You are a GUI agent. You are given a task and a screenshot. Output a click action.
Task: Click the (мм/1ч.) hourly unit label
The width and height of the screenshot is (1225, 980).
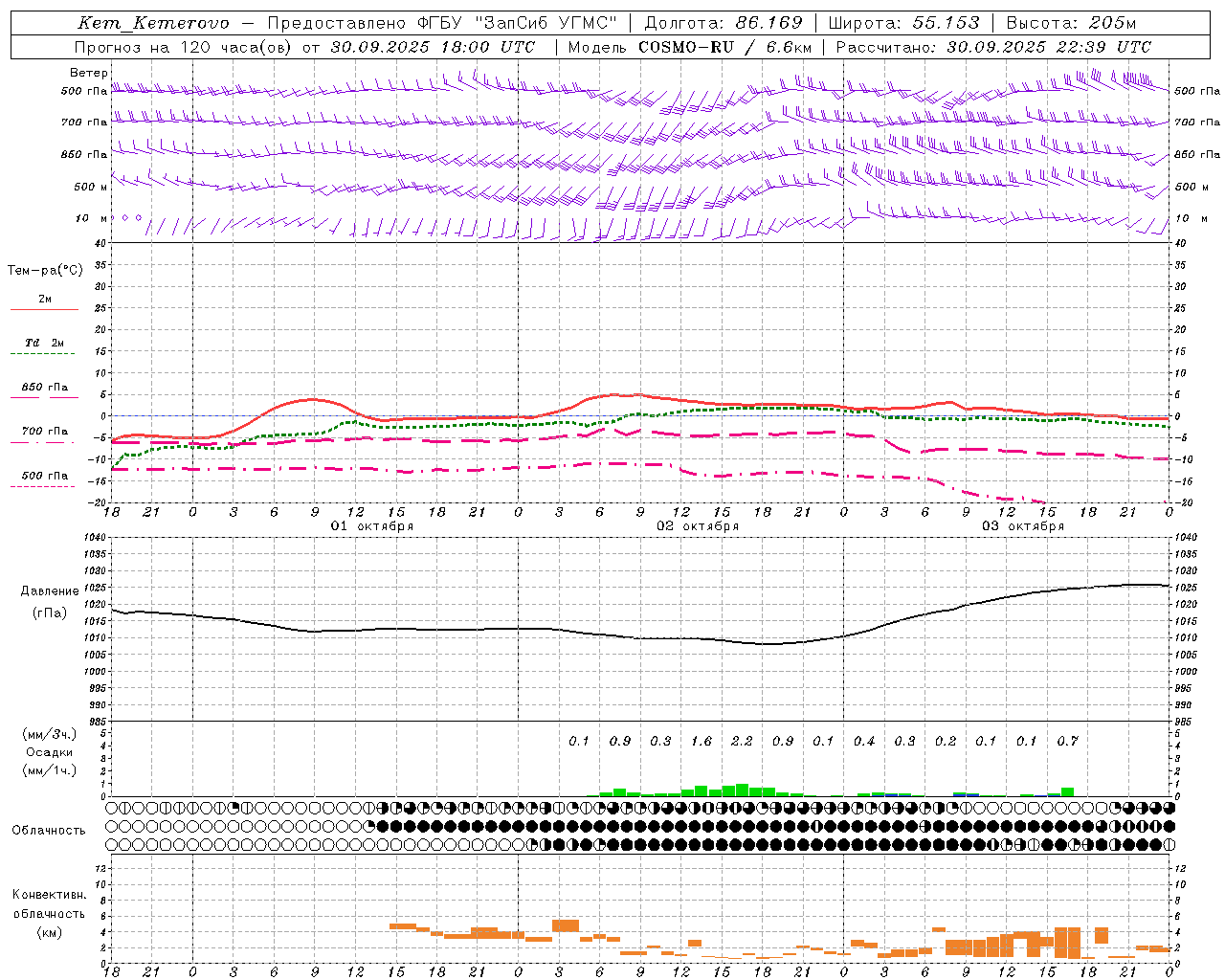[49, 770]
